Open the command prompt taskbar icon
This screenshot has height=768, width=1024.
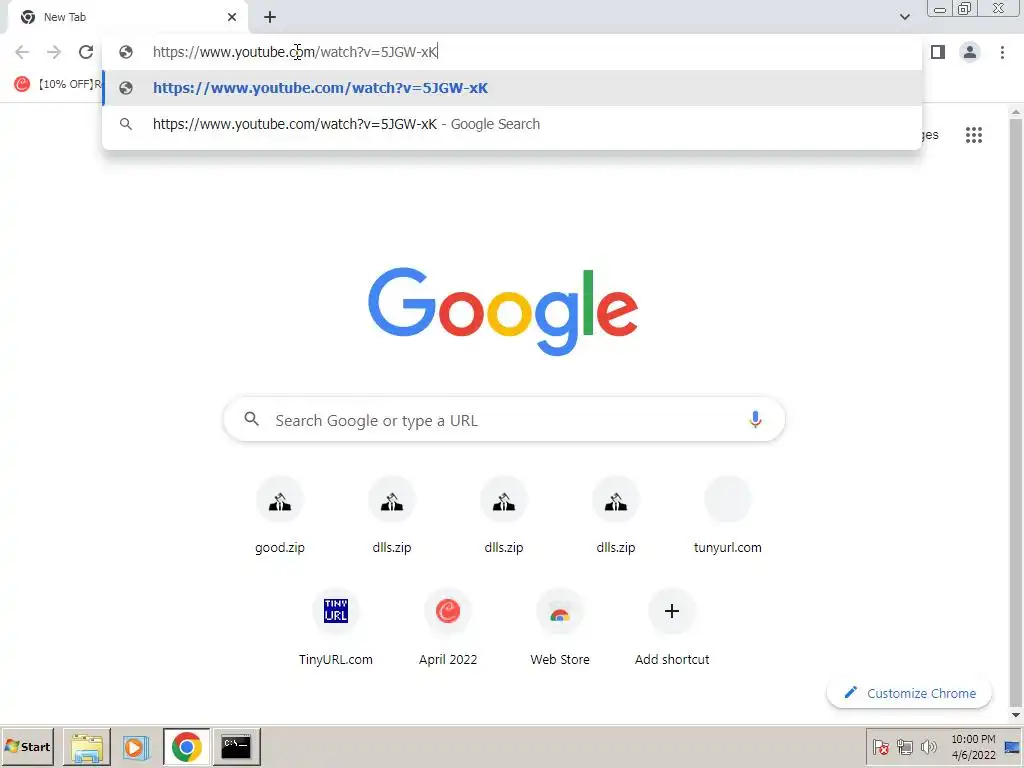tap(236, 746)
